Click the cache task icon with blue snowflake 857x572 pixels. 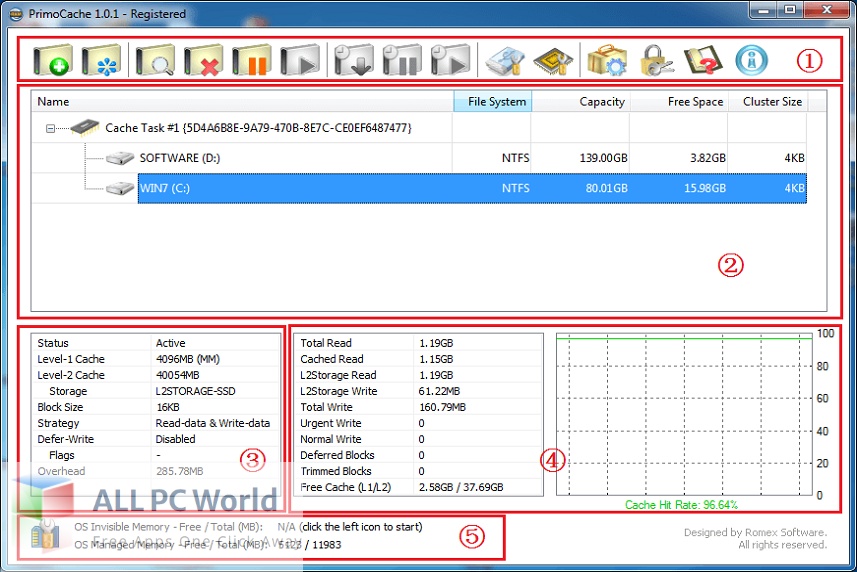(x=101, y=60)
